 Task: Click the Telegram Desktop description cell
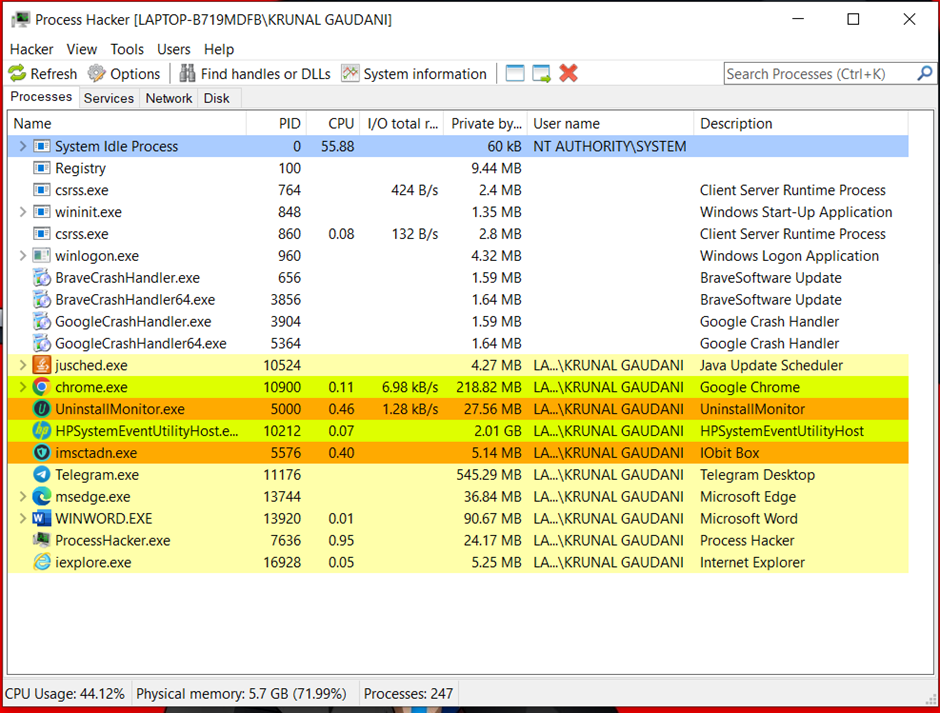(x=758, y=475)
